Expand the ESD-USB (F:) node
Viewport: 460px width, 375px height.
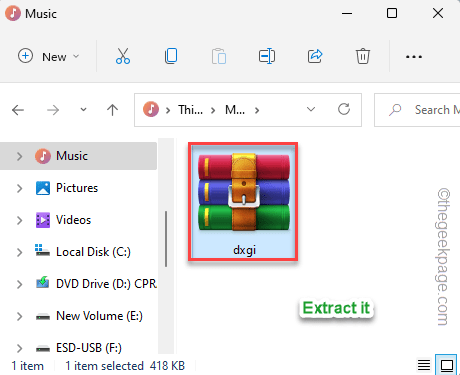(x=20, y=348)
